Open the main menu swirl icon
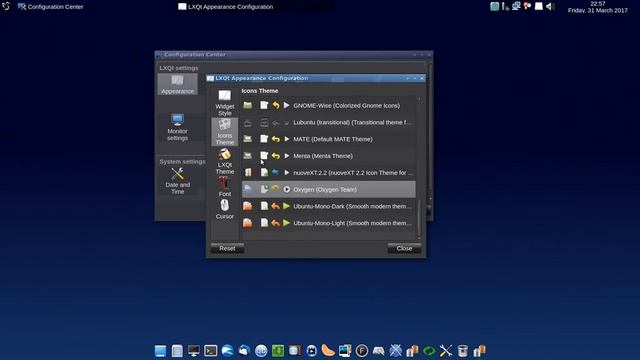Image resolution: width=640 pixels, height=360 pixels. (x=6, y=7)
